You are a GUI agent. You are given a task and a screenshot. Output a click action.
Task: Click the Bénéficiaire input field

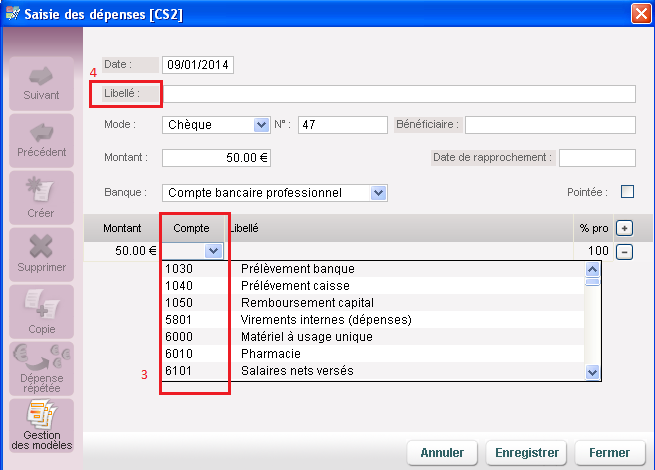click(x=550, y=124)
